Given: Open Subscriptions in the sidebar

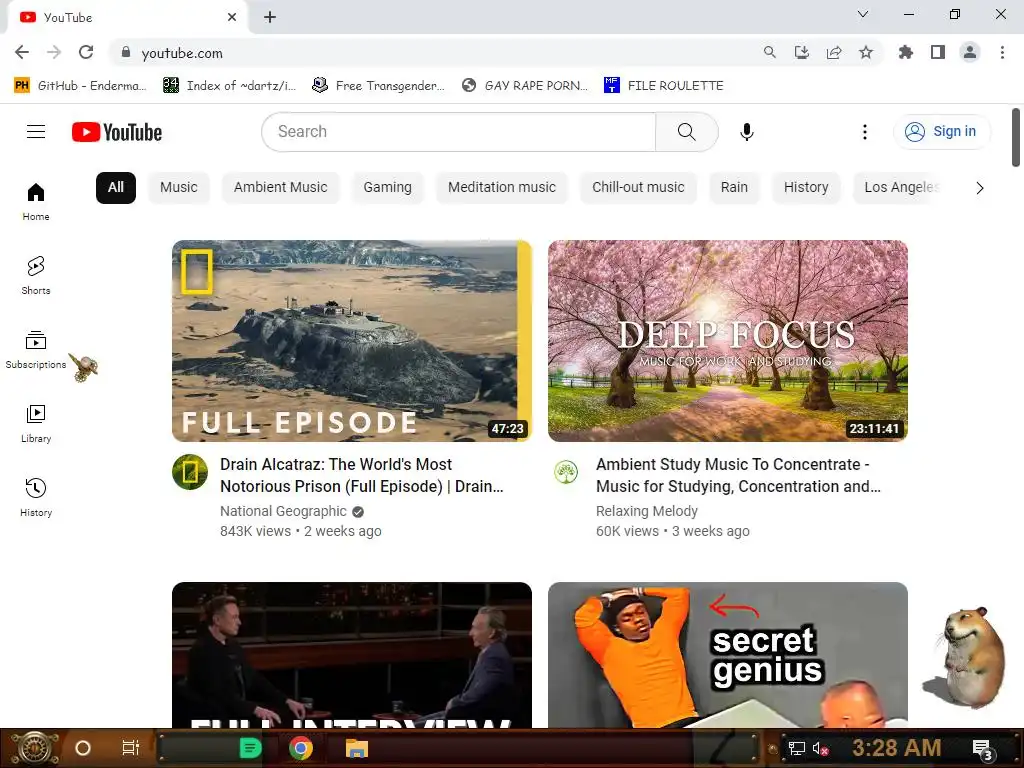Looking at the screenshot, I should (x=36, y=350).
